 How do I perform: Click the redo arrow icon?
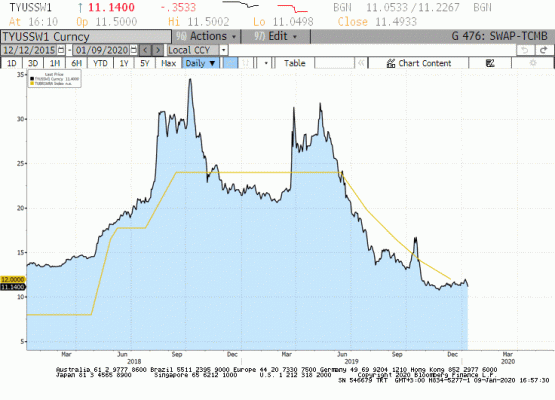coord(544,50)
